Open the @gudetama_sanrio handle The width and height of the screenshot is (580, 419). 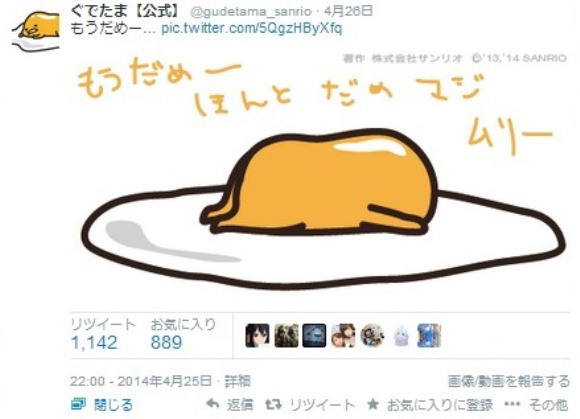tap(250, 11)
